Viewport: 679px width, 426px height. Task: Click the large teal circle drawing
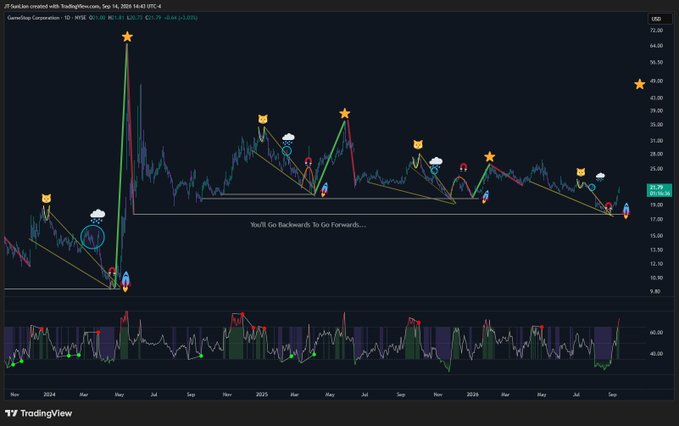(92, 237)
